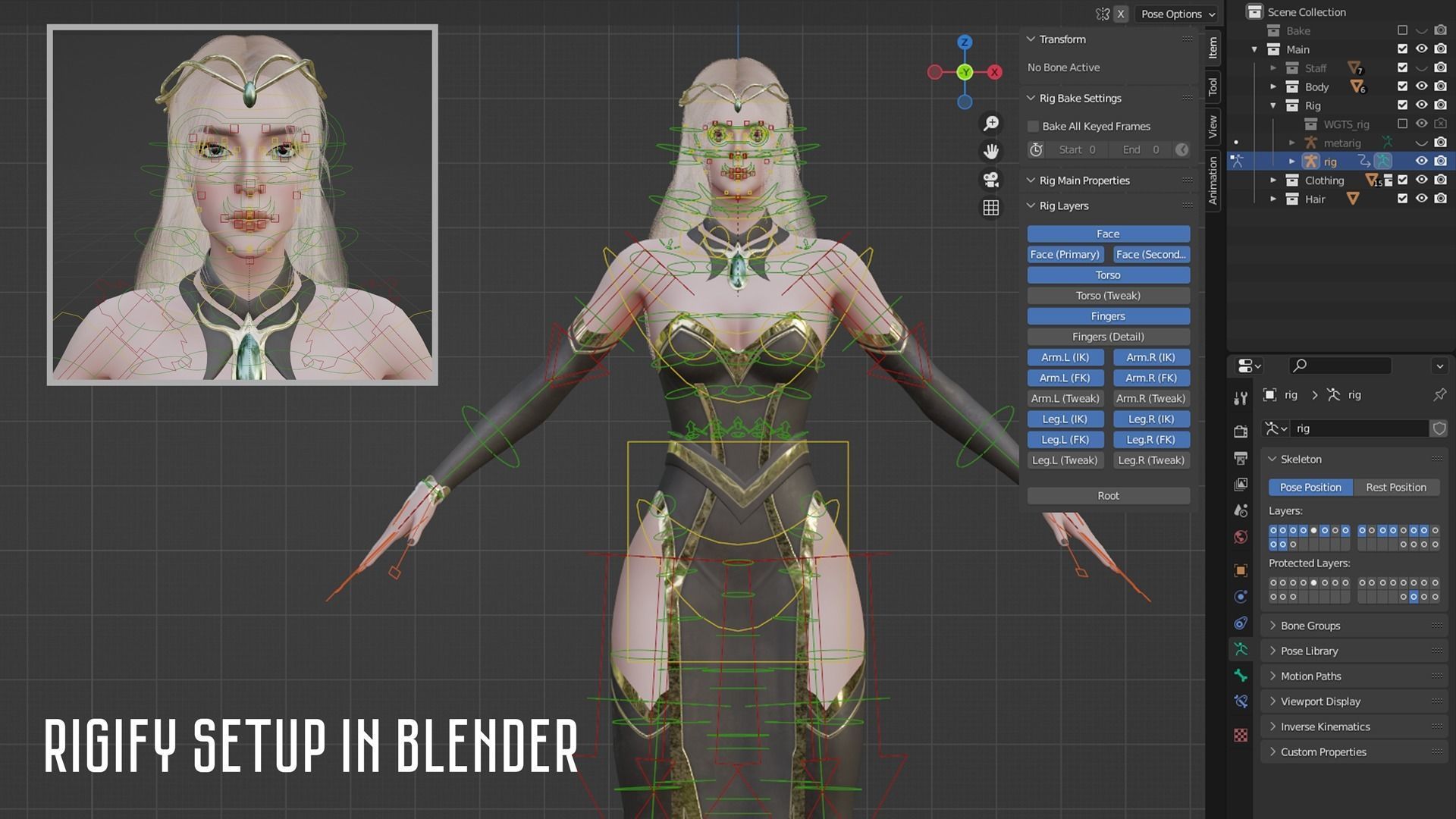The width and height of the screenshot is (1456, 819).
Task: Click the viewport zoom magnifier icon
Action: (991, 124)
